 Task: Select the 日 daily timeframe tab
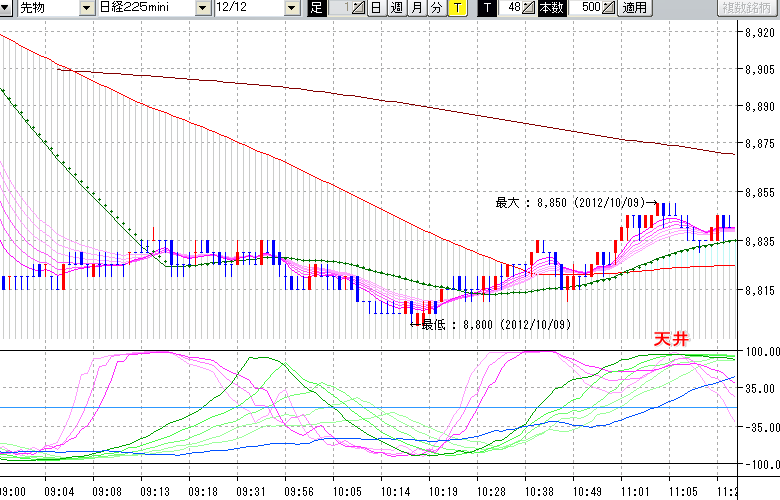376,9
